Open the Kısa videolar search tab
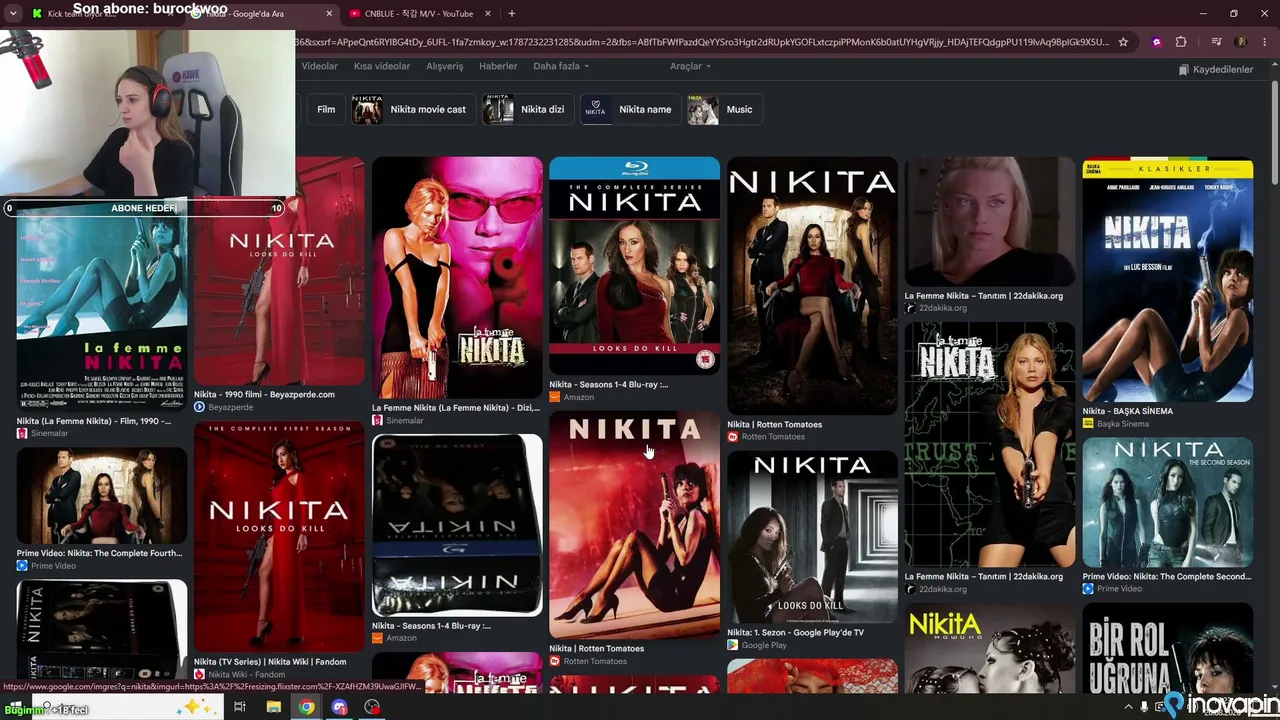 tap(382, 66)
